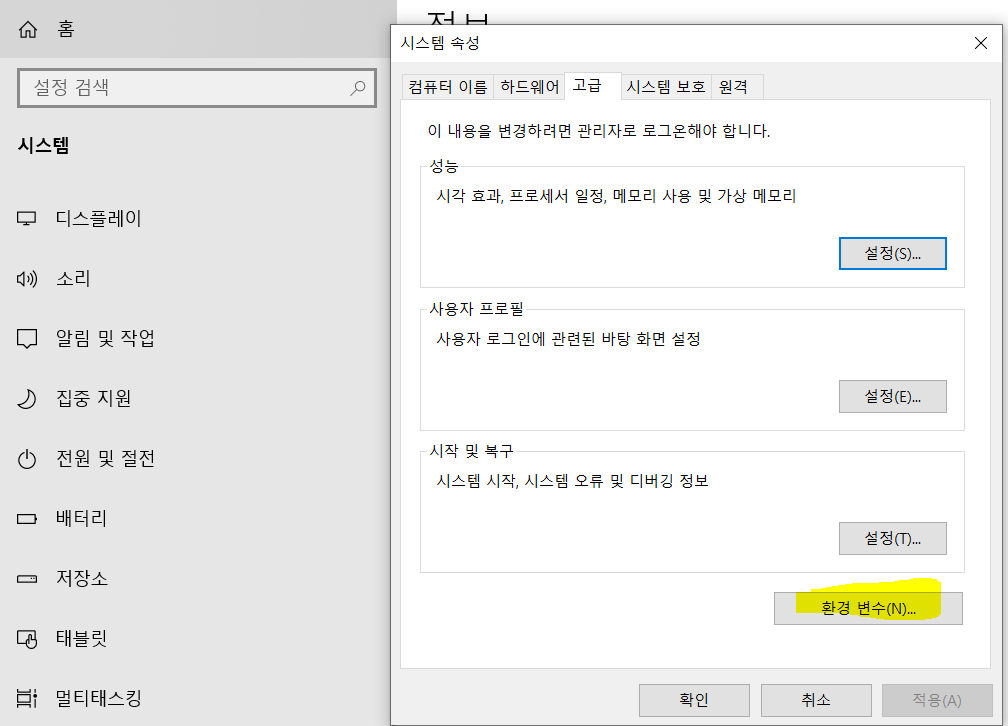1008x726 pixels.
Task: Confirm with the 확인 button
Action: pos(694,700)
